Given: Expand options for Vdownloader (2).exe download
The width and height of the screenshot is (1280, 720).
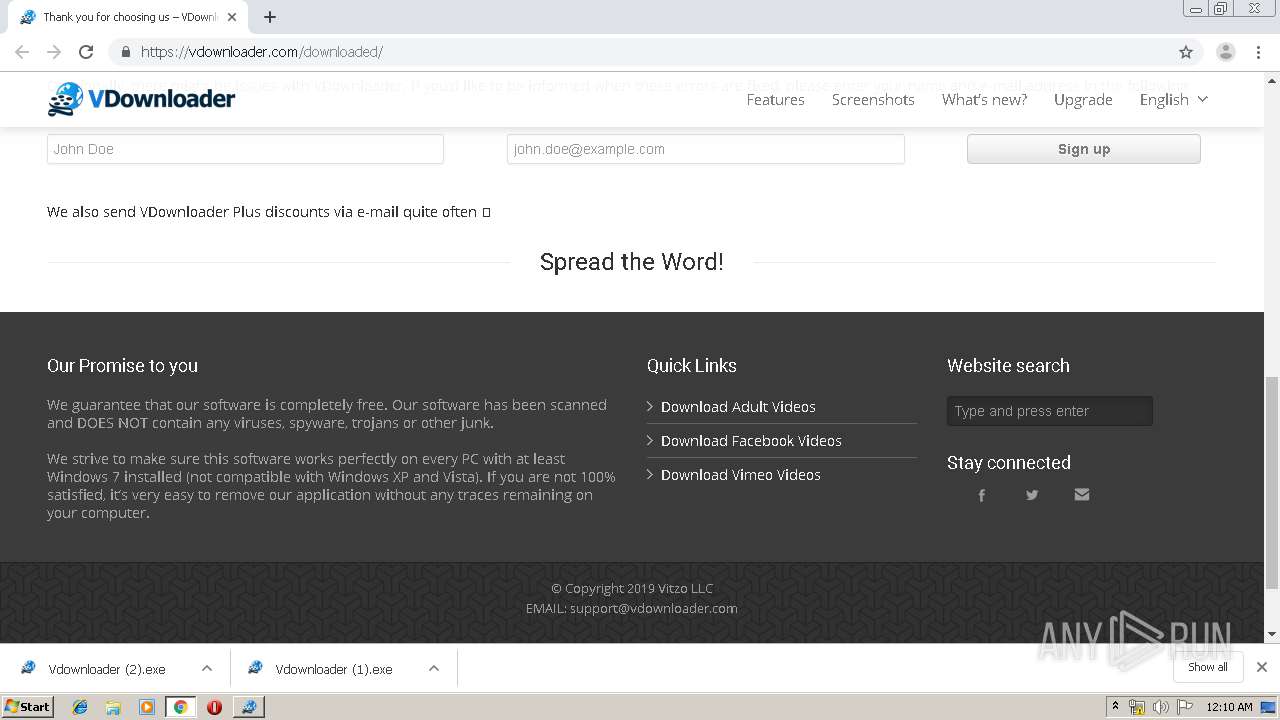Looking at the screenshot, I should 207,668.
